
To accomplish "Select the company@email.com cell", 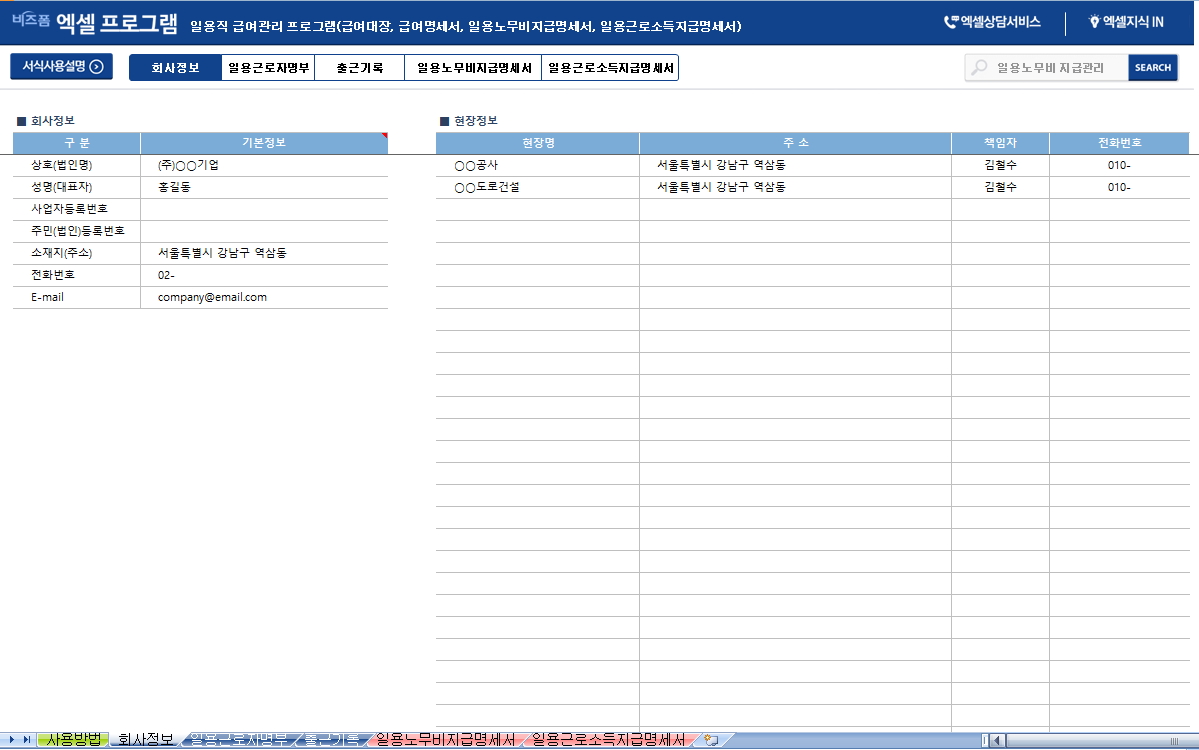I will click(x=263, y=297).
